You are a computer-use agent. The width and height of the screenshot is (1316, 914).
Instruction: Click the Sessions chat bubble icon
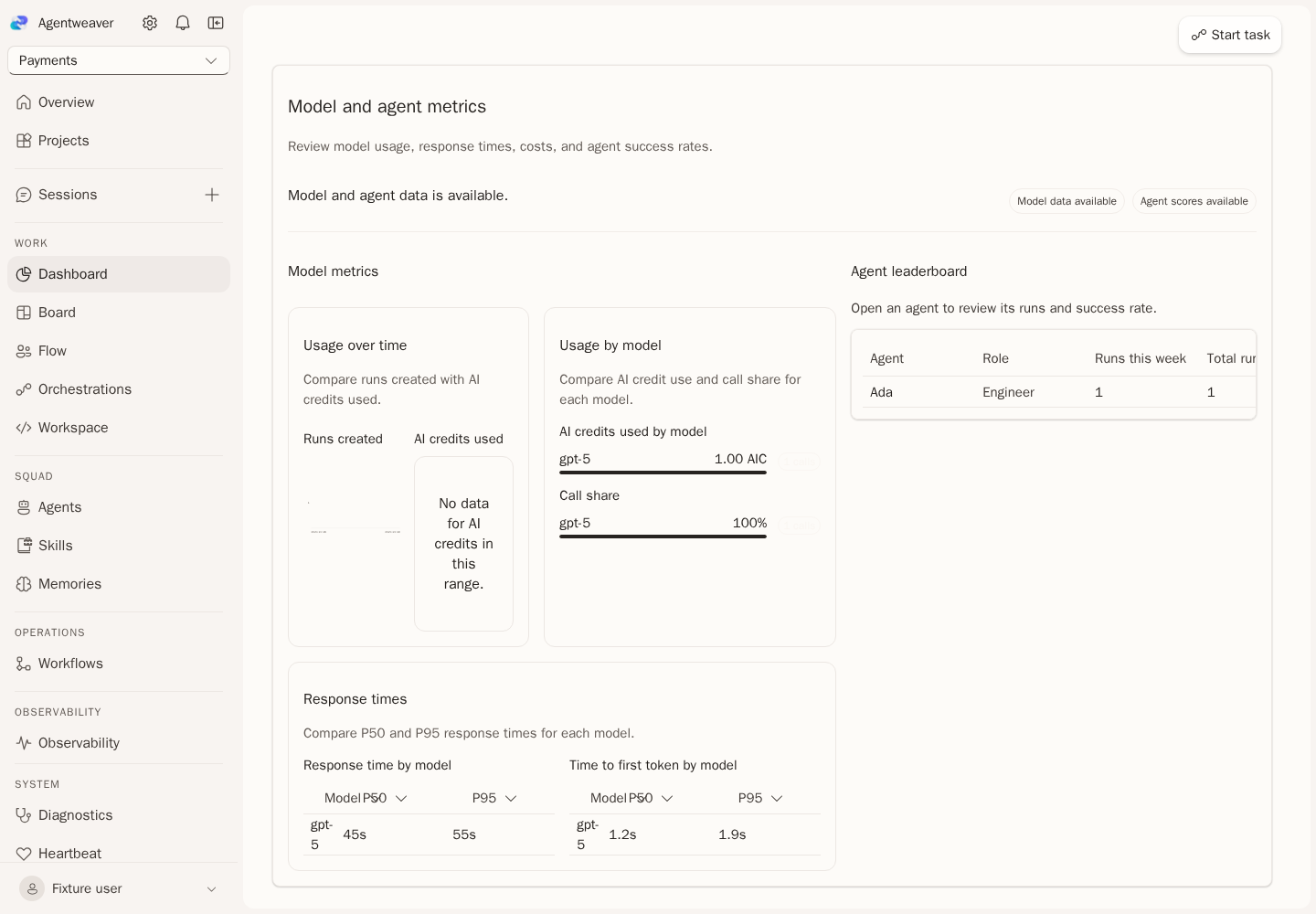tap(24, 195)
